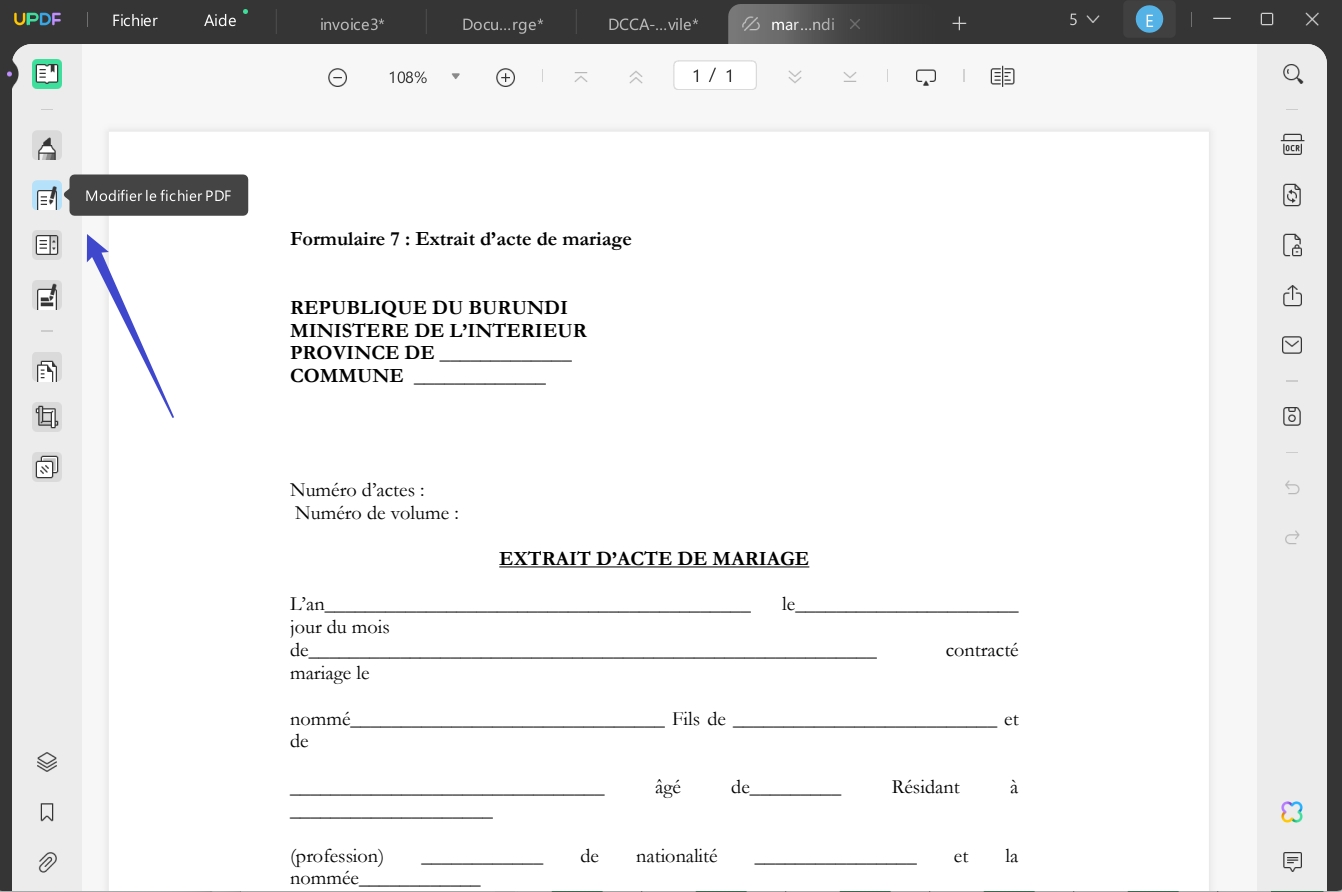This screenshot has width=1342, height=892.
Task: Open the zoom percentage dropdown
Action: pos(456,76)
